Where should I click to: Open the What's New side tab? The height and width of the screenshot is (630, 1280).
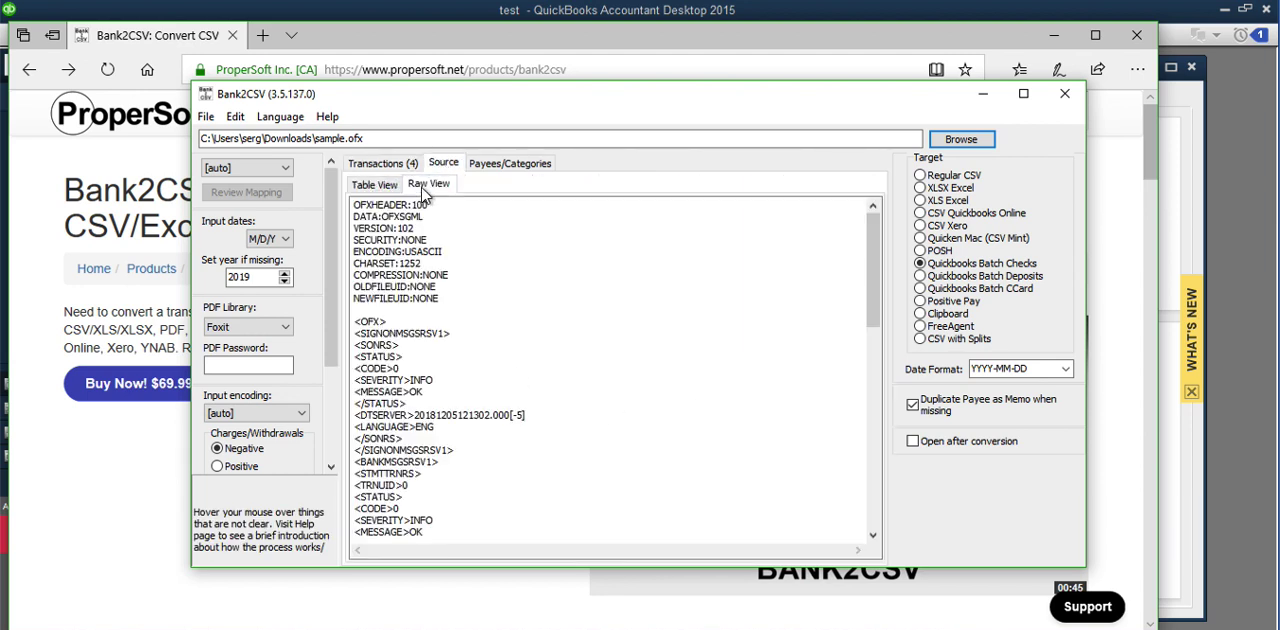tap(1191, 330)
